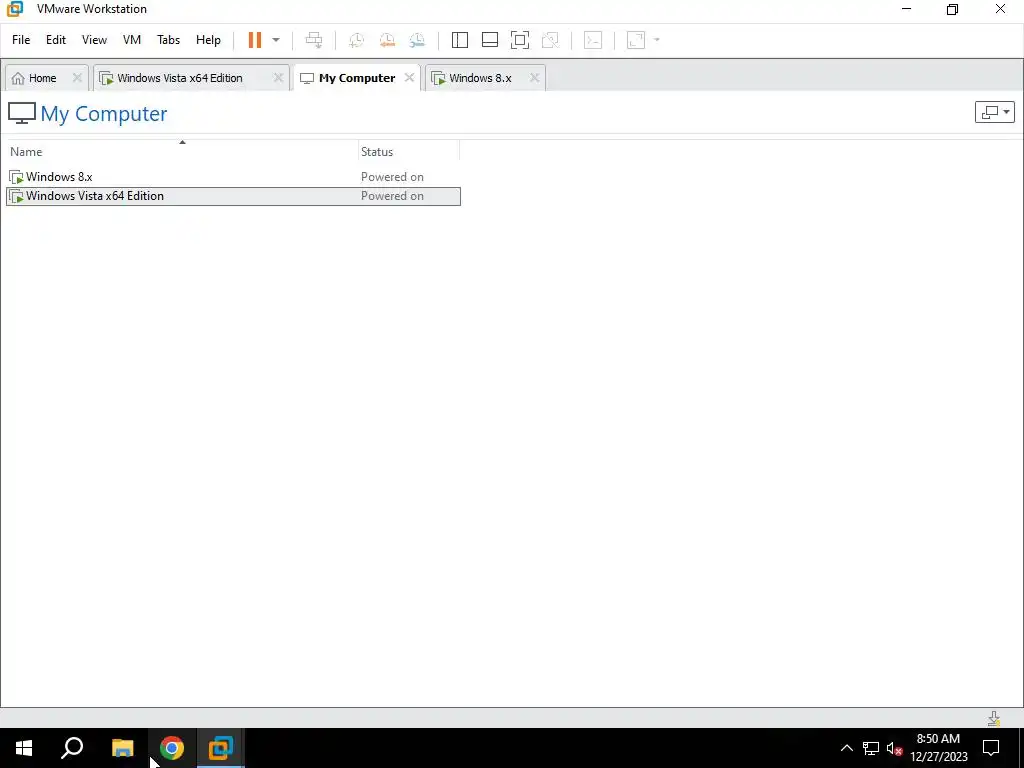1024x768 pixels.
Task: Open File Explorer from taskbar
Action: coord(122,748)
